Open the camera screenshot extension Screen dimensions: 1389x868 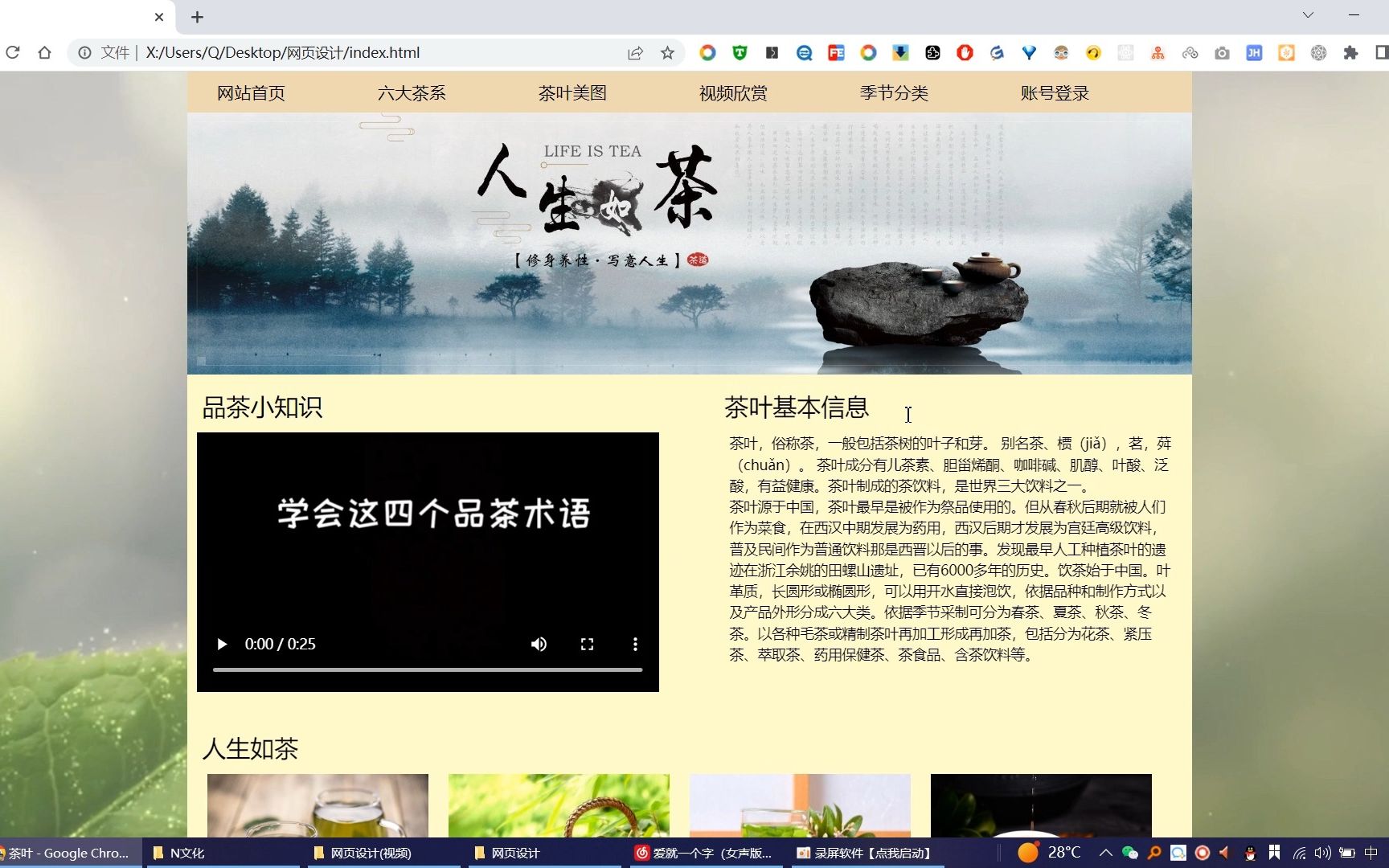pos(1222,52)
